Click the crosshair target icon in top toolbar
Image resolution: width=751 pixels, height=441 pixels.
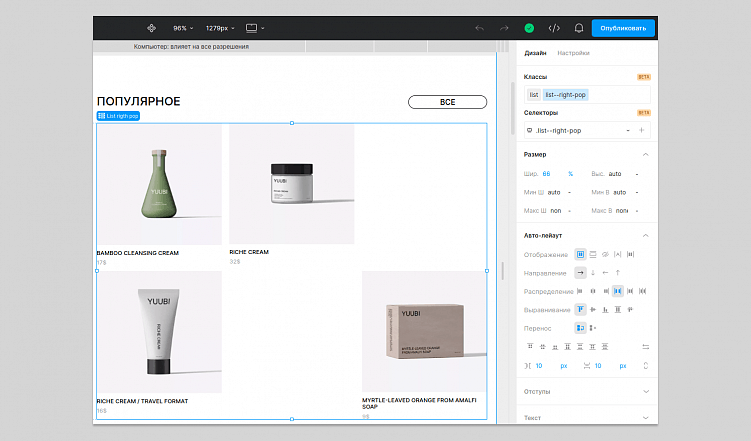pos(151,28)
